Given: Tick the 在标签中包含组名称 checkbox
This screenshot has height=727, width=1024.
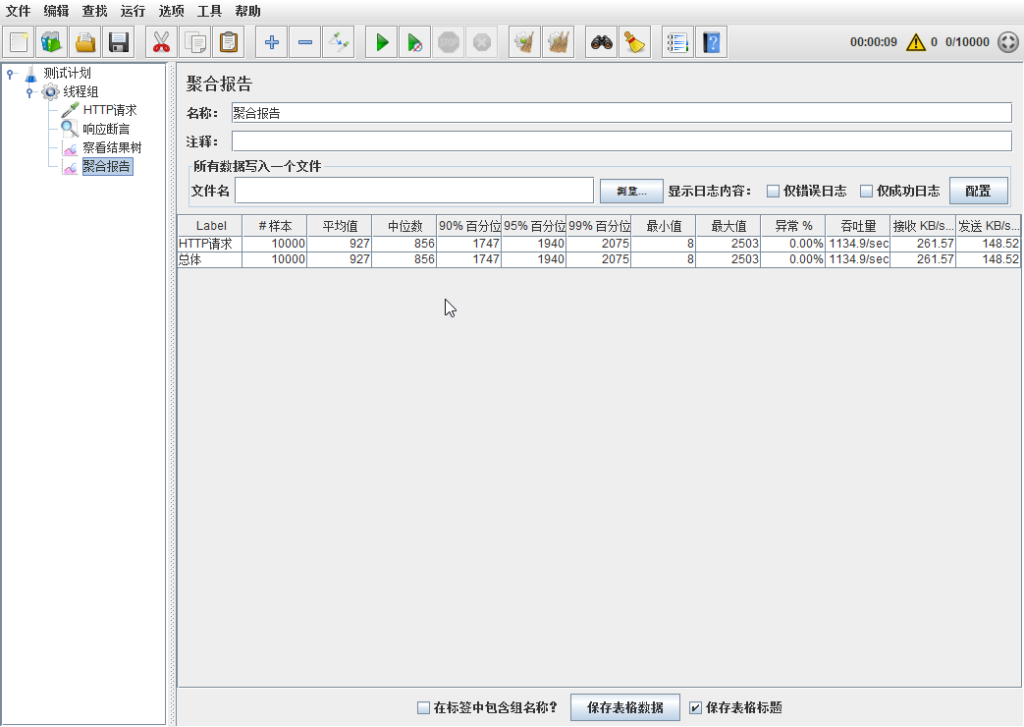Looking at the screenshot, I should [x=423, y=708].
